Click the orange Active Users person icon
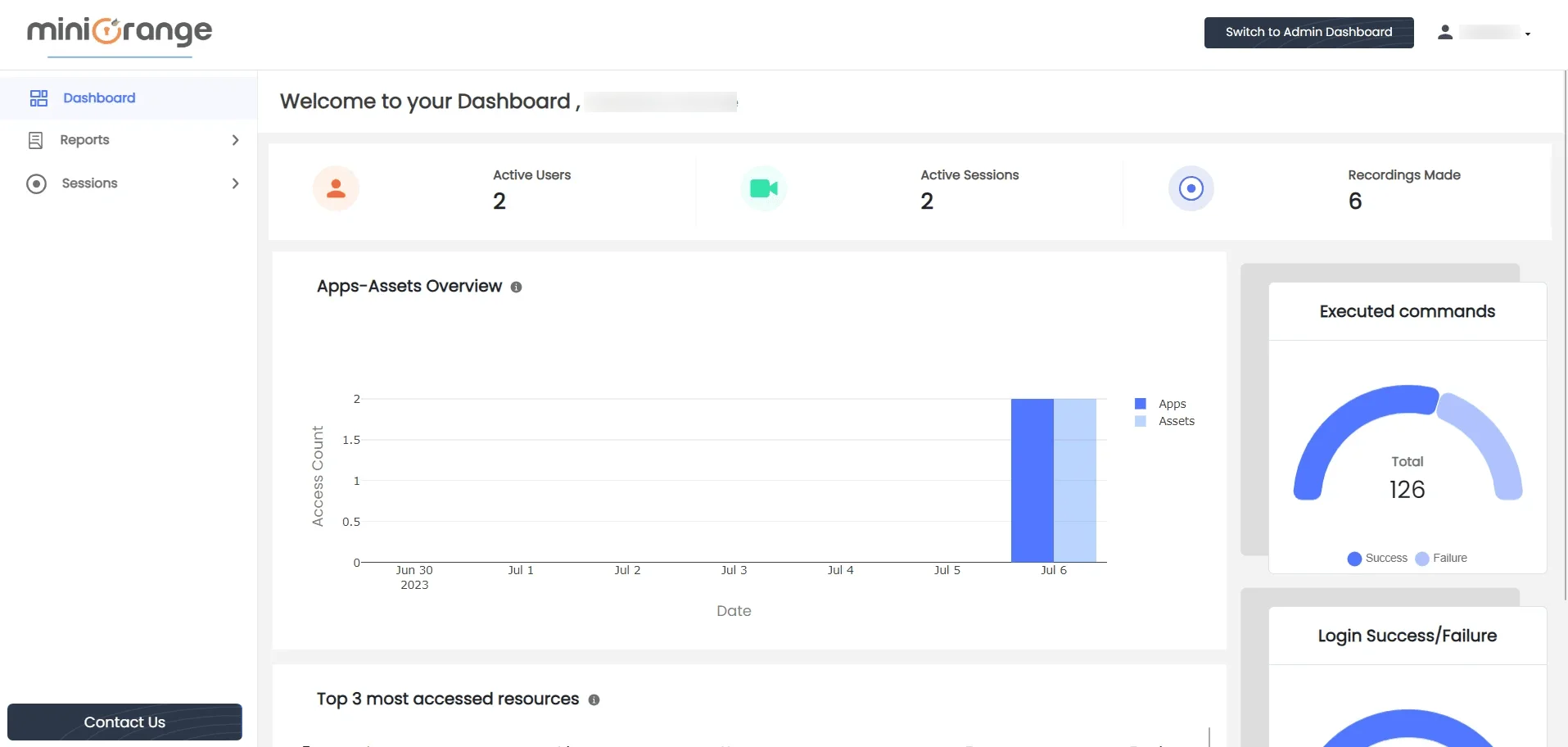The height and width of the screenshot is (747, 1568). coord(336,188)
